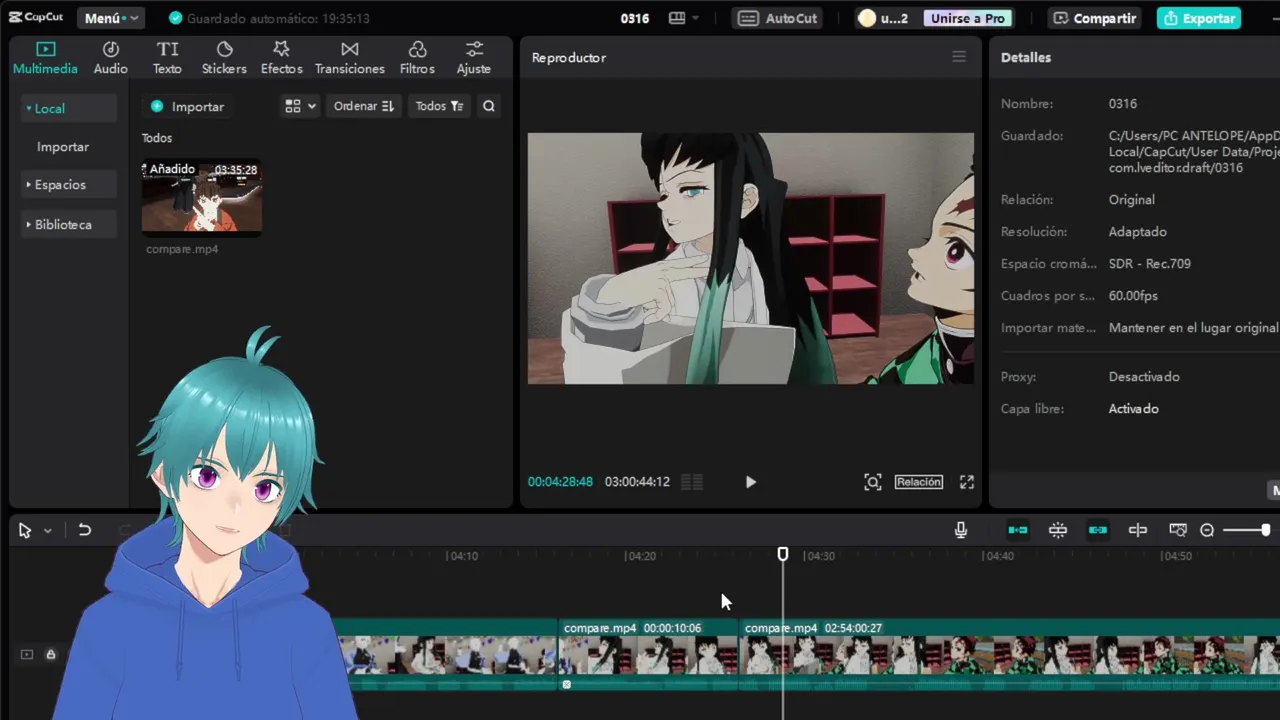Click Unirse a Pro
Viewport: 1280px width, 720px height.
(967, 18)
